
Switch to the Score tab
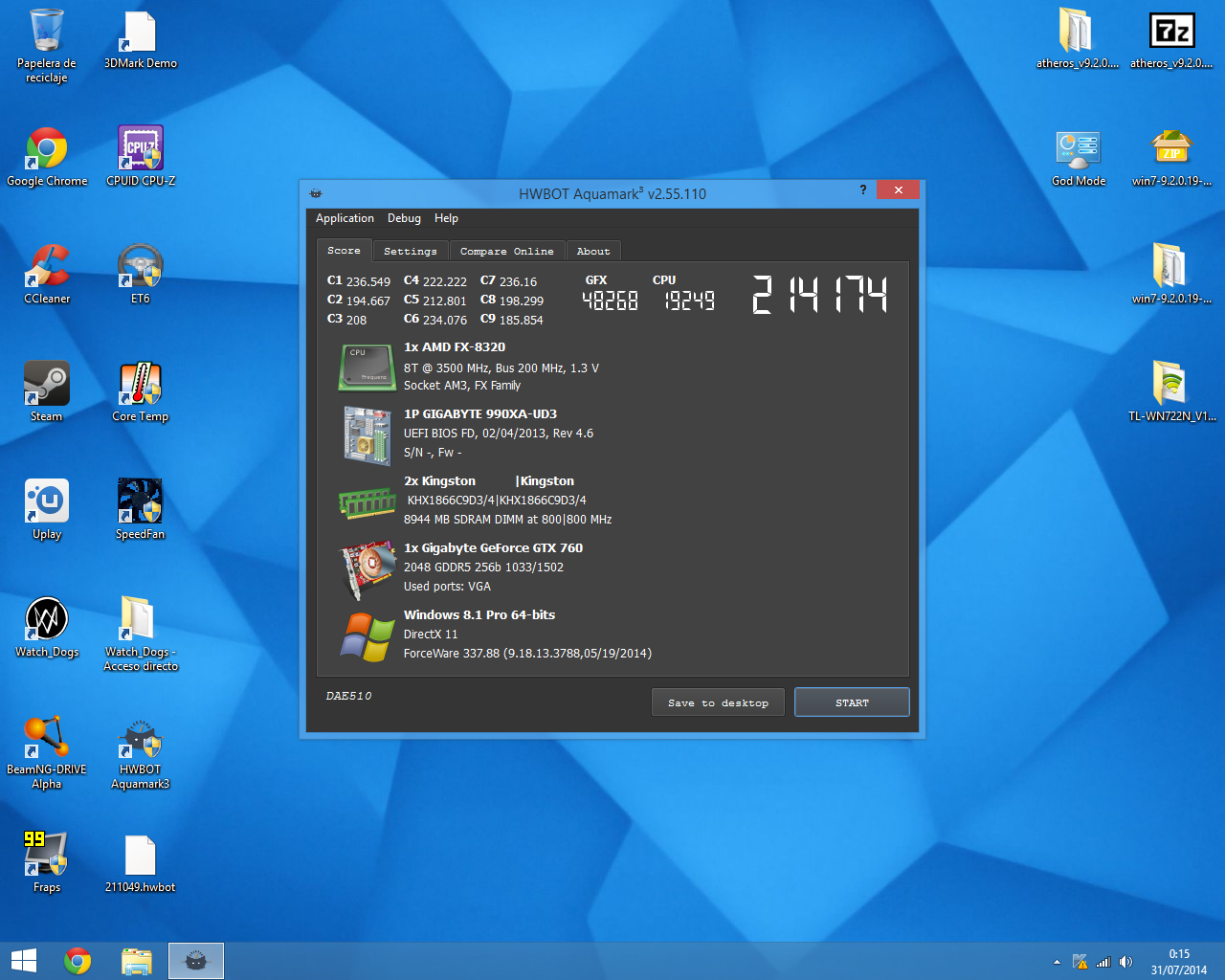pyautogui.click(x=345, y=251)
